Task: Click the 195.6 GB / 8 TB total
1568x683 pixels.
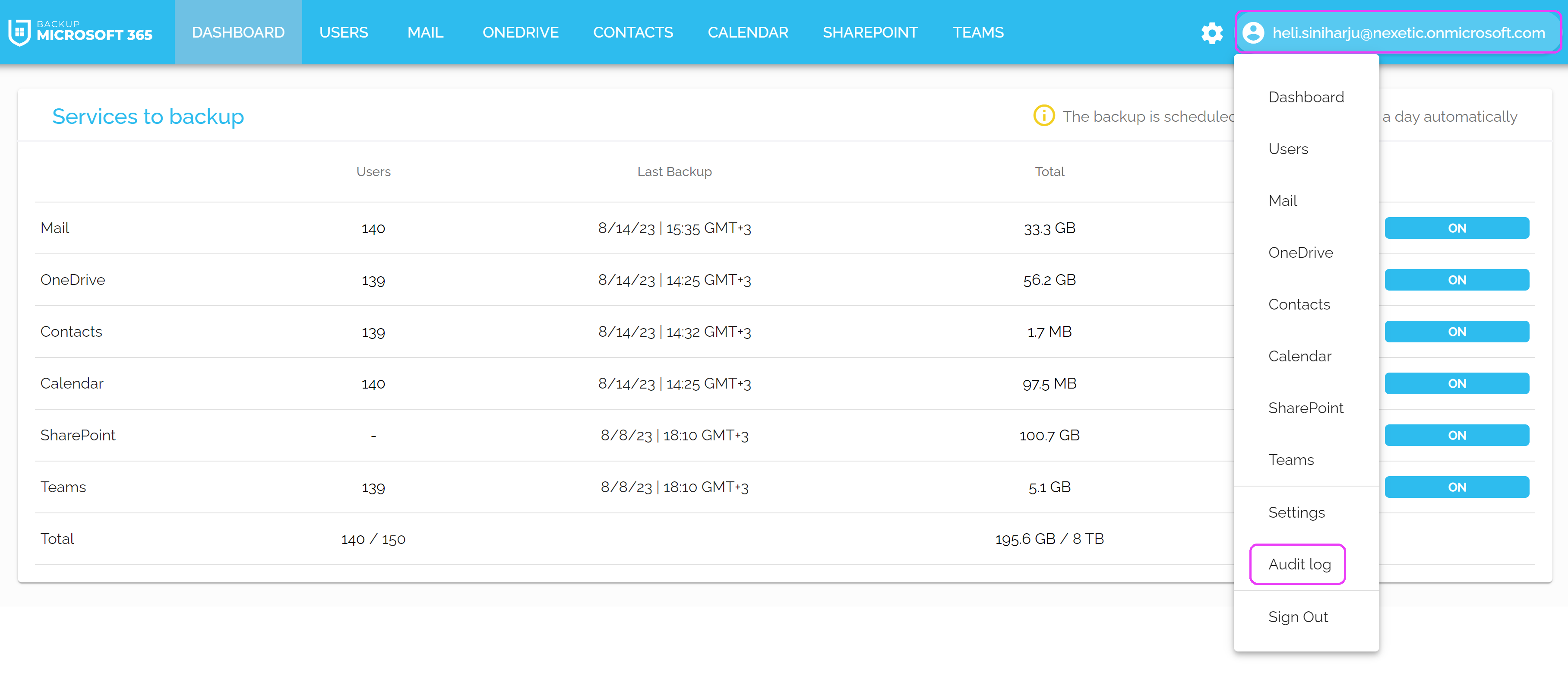Action: click(x=1050, y=539)
